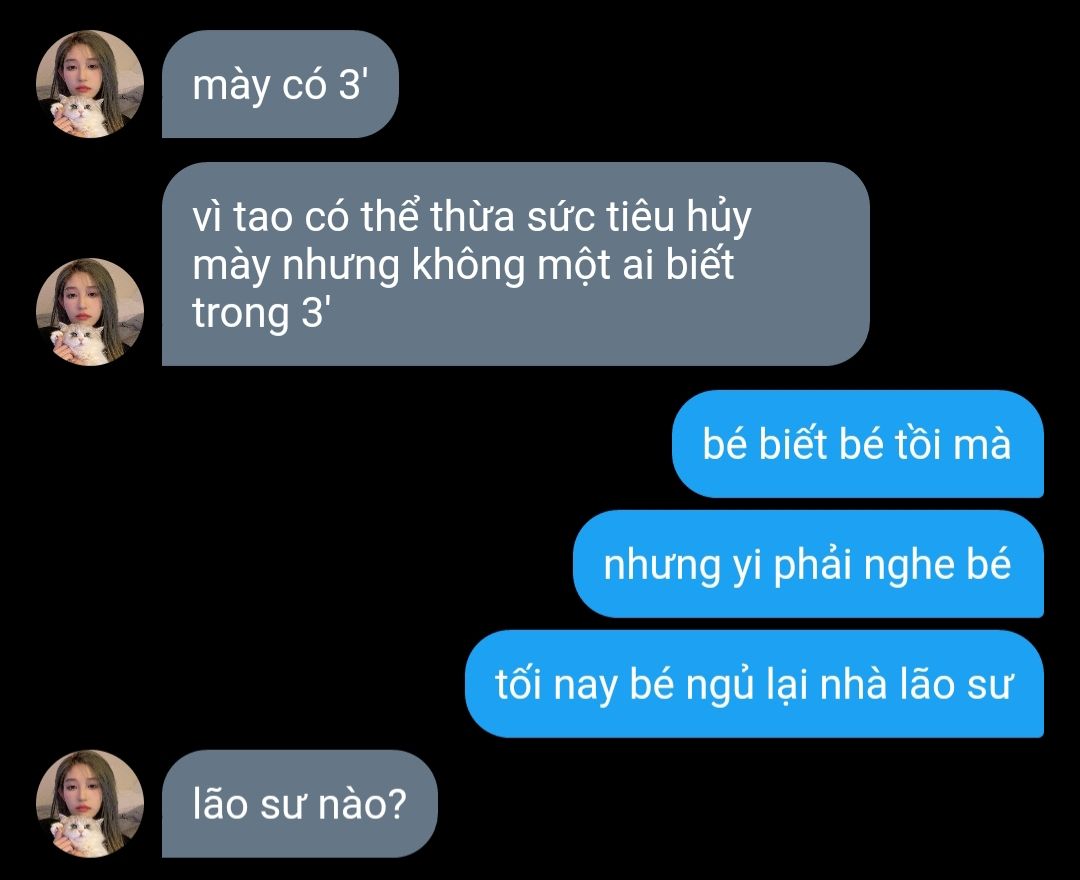Open sender avatar beside "mày có 3'" message
The height and width of the screenshot is (880, 1080).
click(x=90, y=84)
